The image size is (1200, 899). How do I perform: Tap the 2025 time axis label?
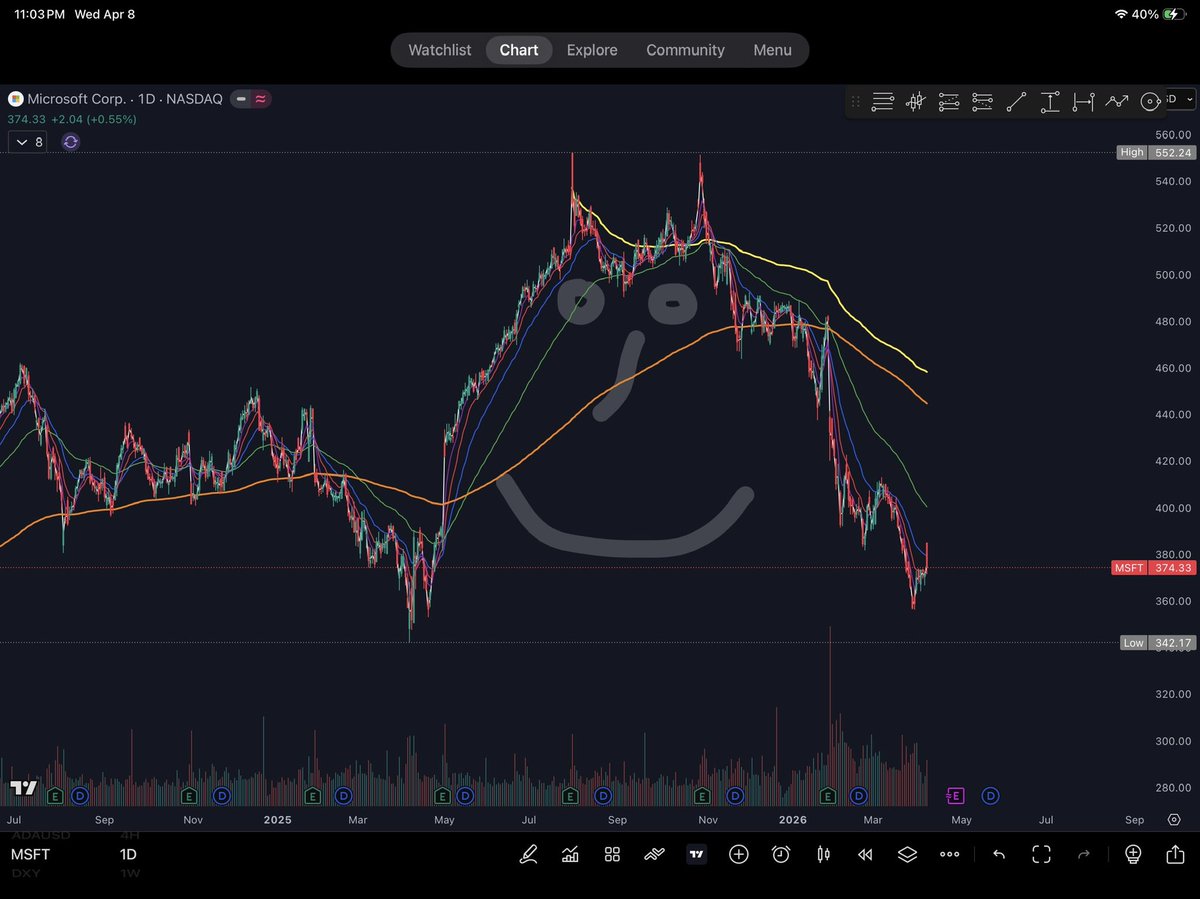[277, 820]
